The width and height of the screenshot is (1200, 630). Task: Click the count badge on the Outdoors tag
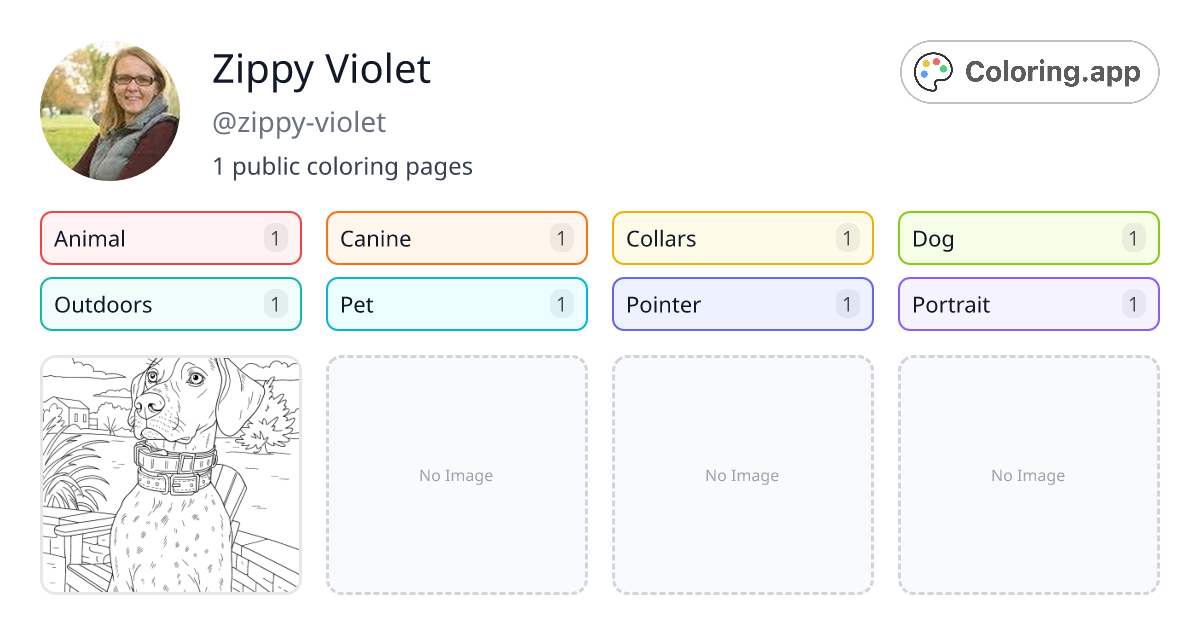pyautogui.click(x=275, y=304)
